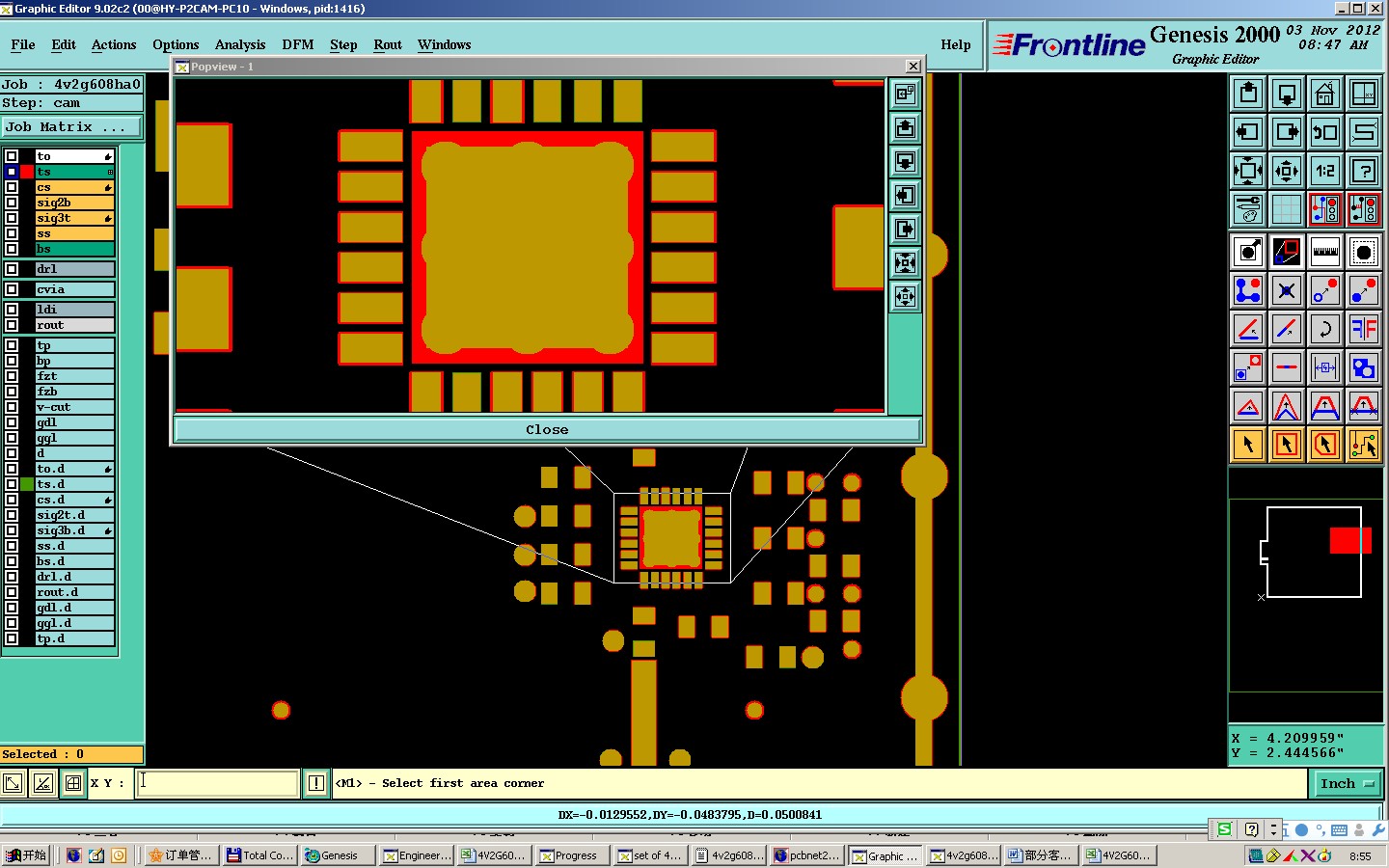
Task: Click the Close button in Popview
Action: (547, 429)
